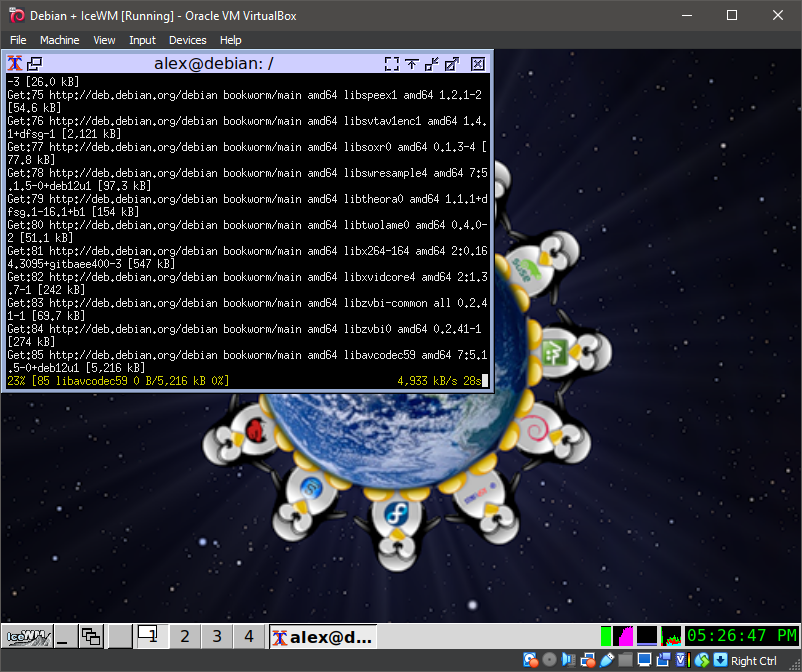Click the taskbar clock display

[741, 635]
